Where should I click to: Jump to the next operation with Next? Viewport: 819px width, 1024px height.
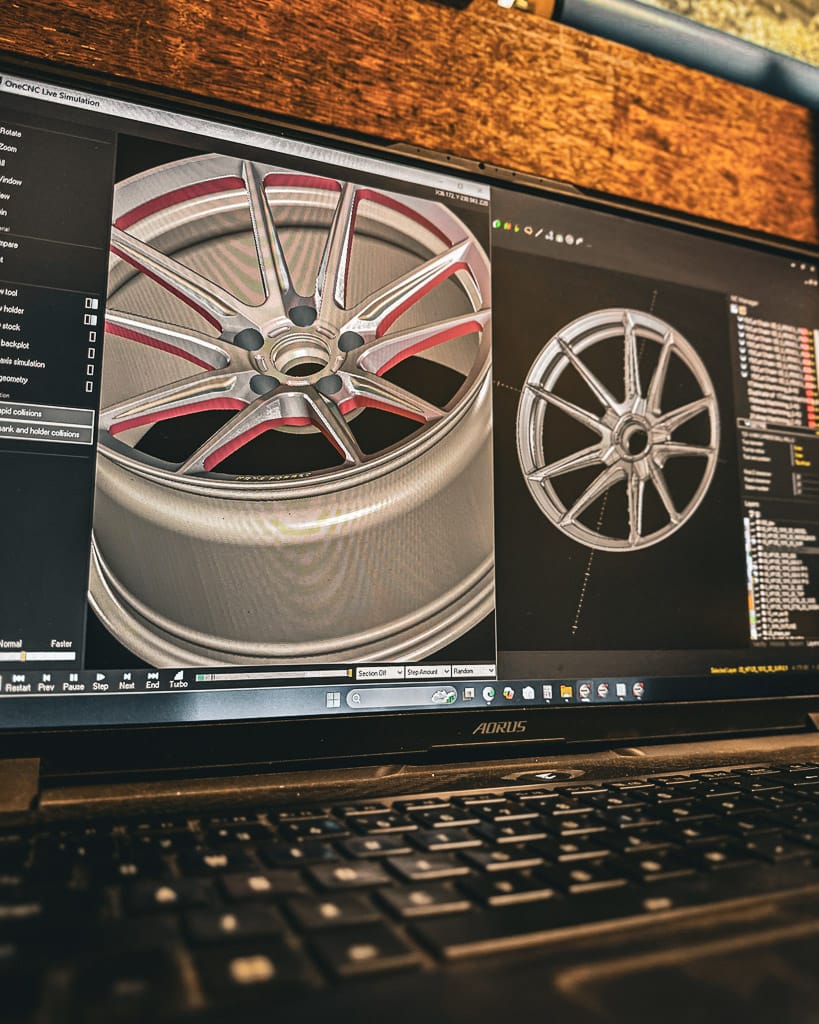click(x=127, y=680)
